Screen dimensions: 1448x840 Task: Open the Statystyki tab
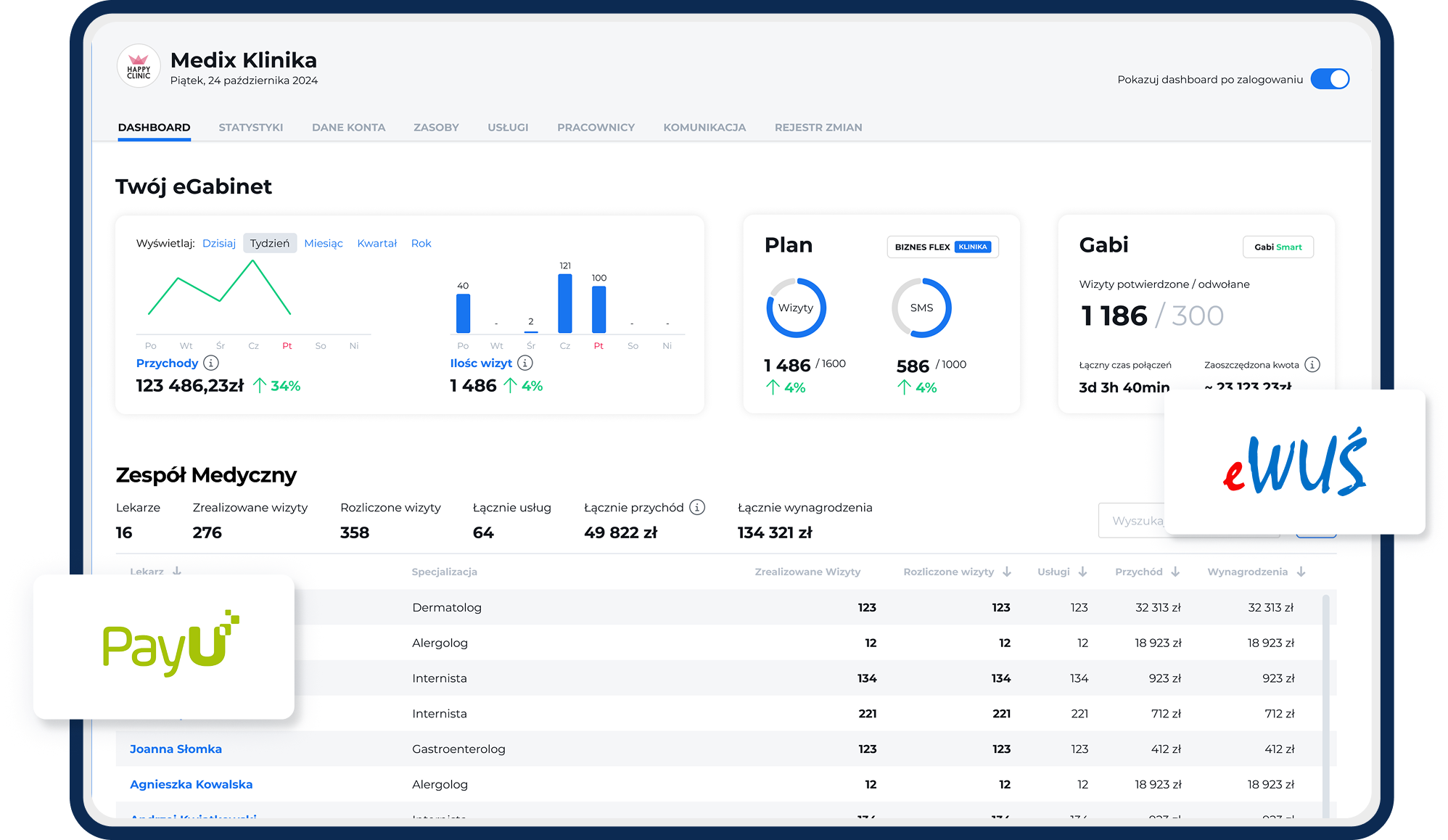click(251, 127)
